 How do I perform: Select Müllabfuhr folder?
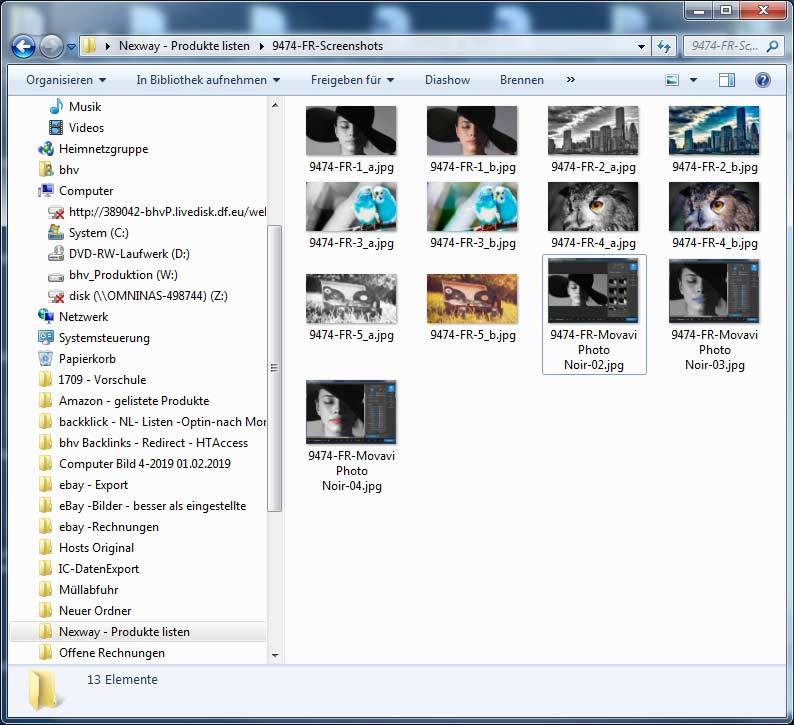pos(88,590)
